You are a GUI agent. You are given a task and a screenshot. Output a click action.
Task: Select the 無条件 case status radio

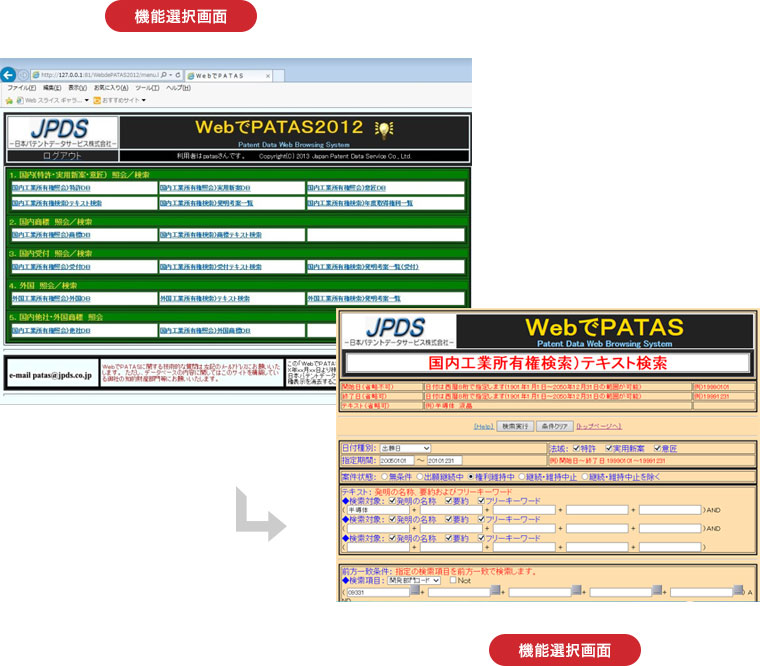(x=384, y=477)
